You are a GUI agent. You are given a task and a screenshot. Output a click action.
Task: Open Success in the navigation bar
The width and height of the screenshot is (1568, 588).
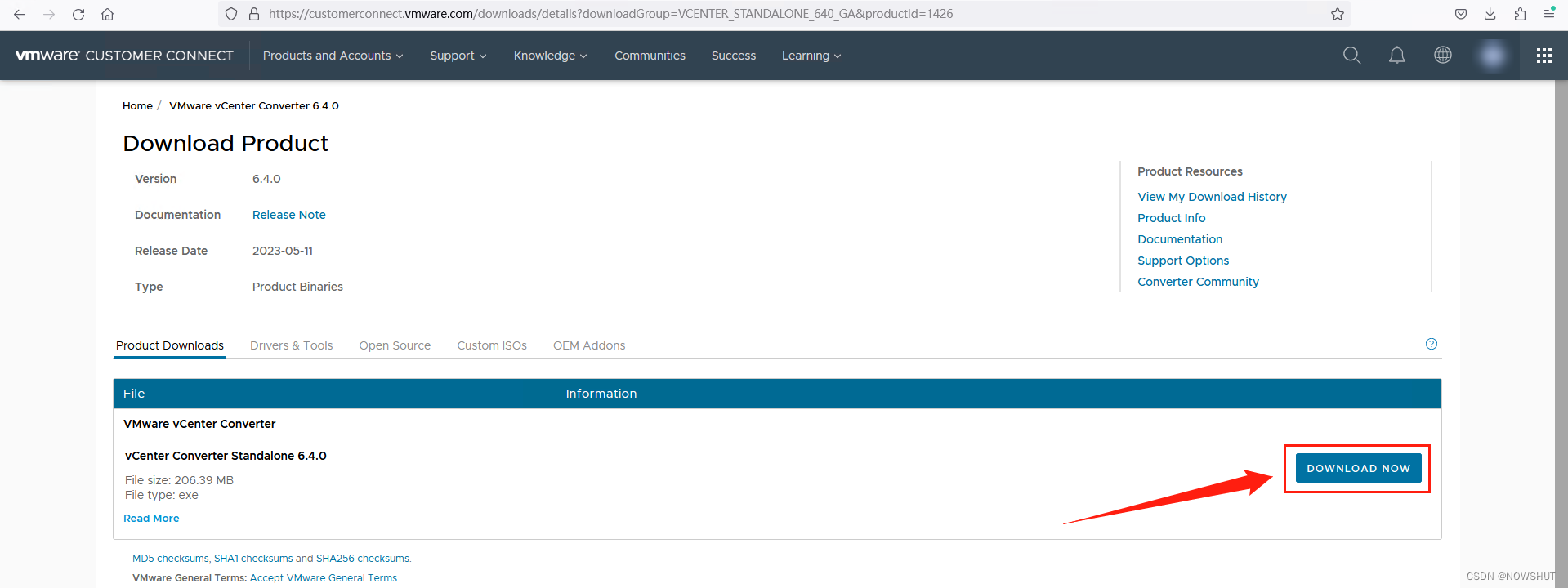tap(734, 56)
